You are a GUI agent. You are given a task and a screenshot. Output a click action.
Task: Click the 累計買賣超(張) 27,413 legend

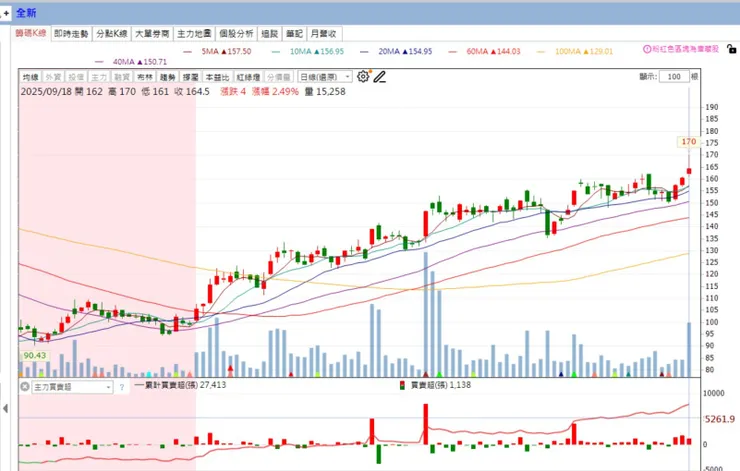click(x=180, y=385)
